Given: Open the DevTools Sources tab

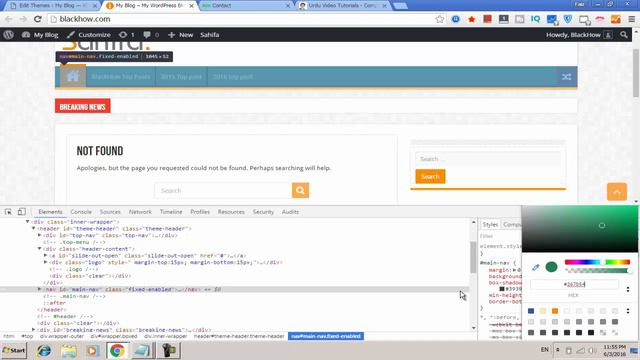Looking at the screenshot, I should 110,212.
